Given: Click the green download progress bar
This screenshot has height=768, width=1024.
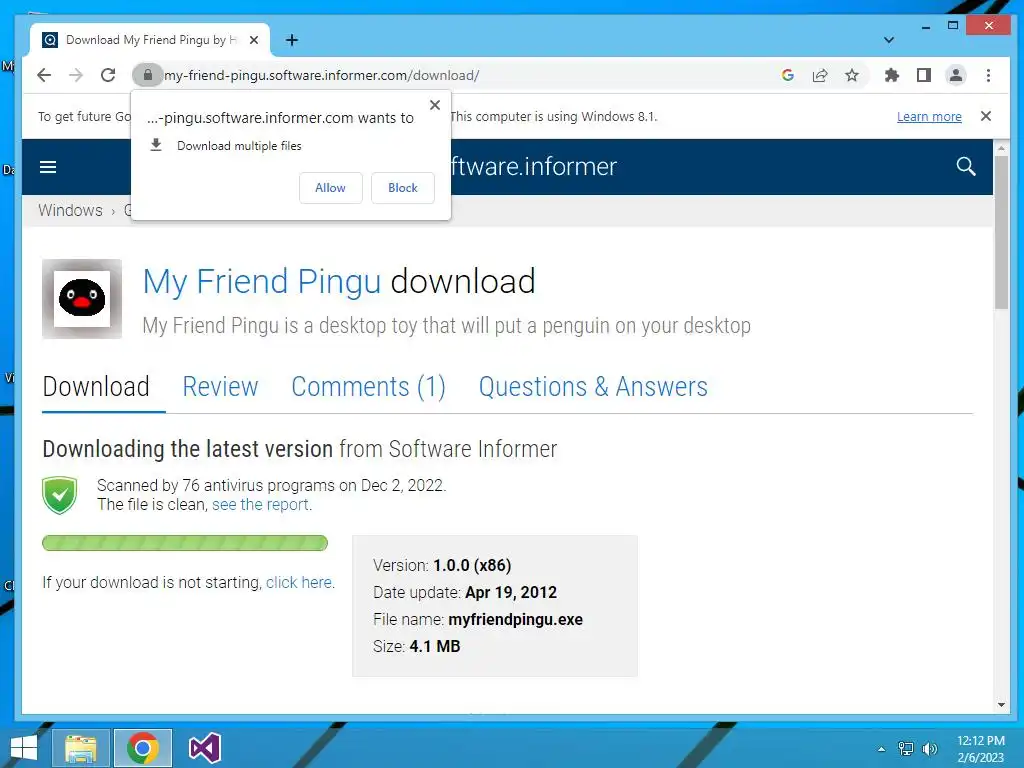Looking at the screenshot, I should 185,543.
